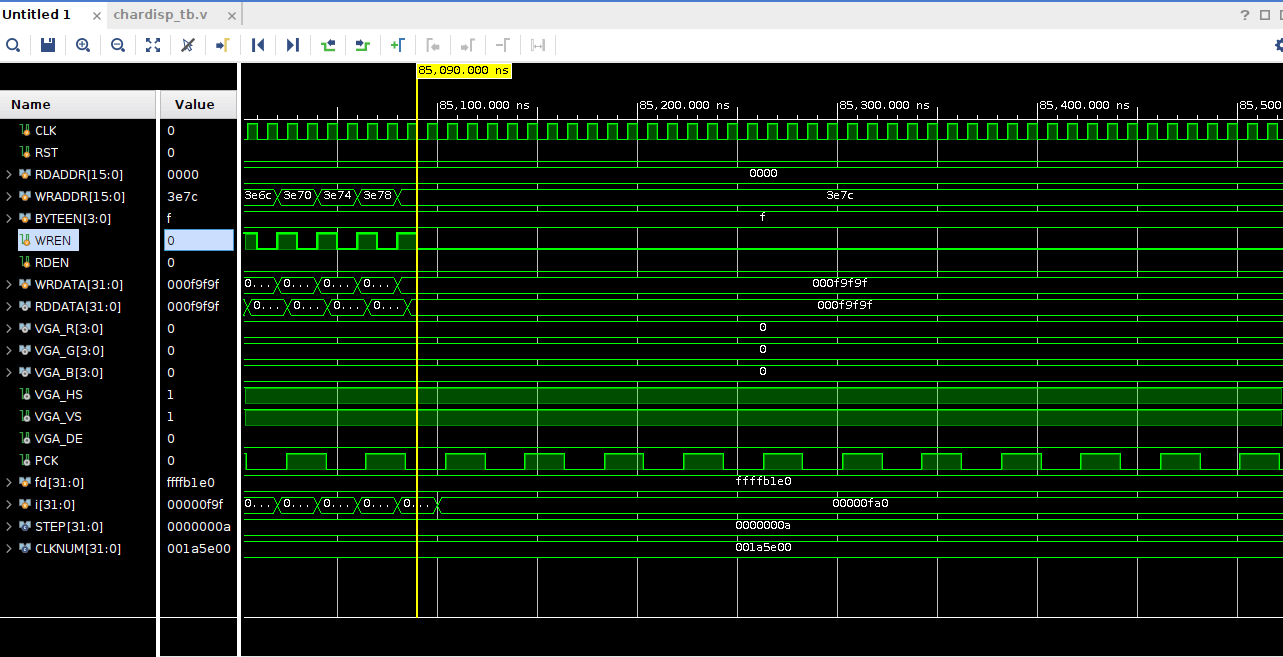This screenshot has width=1283, height=657.
Task: Click WRADDR value 3e7c
Action: (181, 196)
